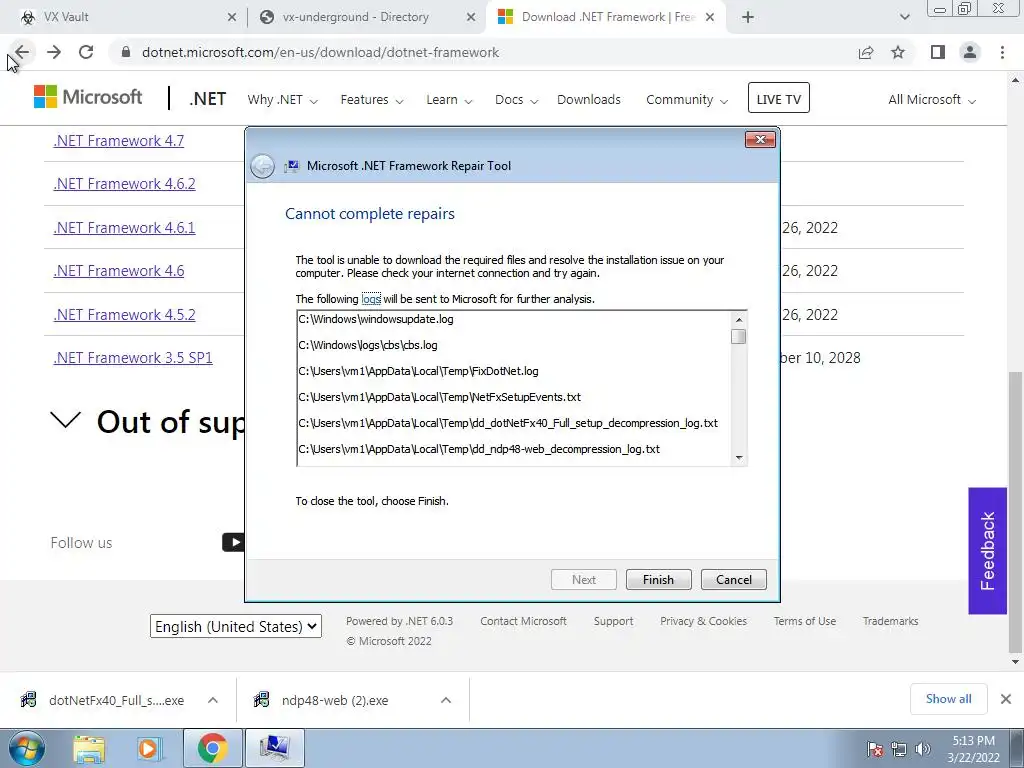Click the Microsoft logo
This screenshot has width=1024, height=768.
click(x=88, y=97)
